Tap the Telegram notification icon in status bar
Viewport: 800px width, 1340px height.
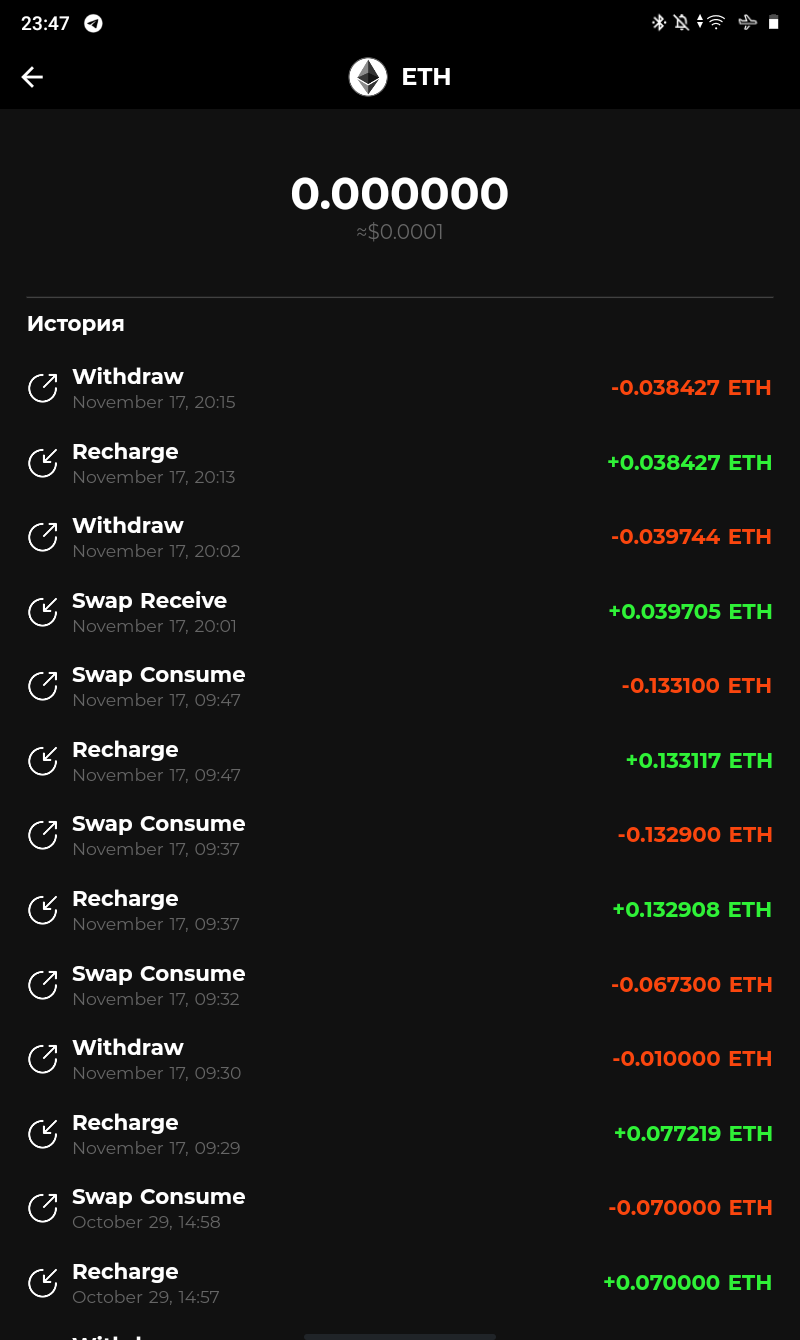93,23
